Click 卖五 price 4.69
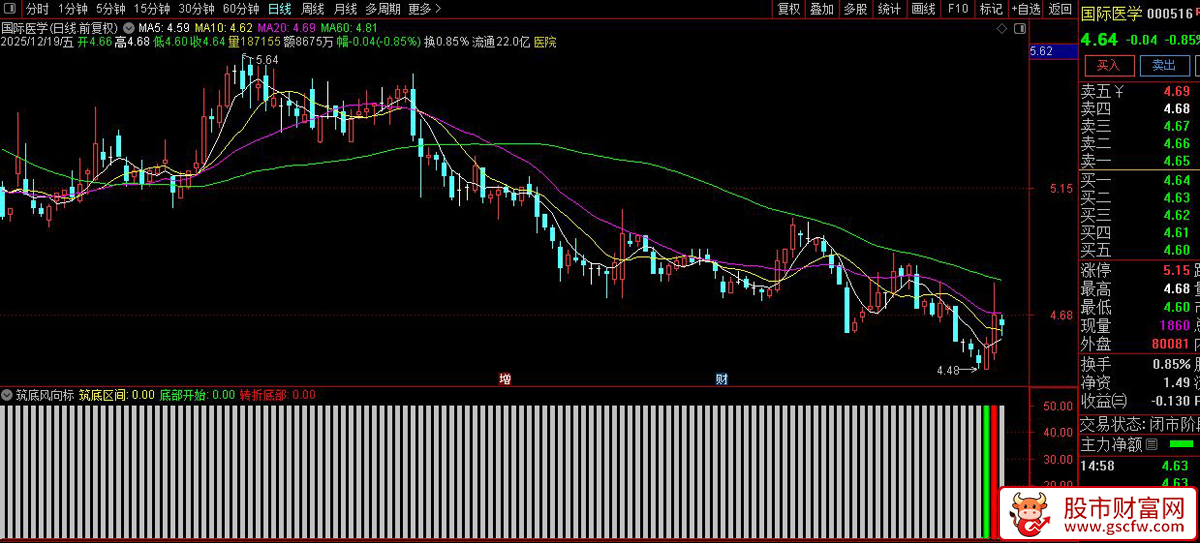 click(1176, 91)
